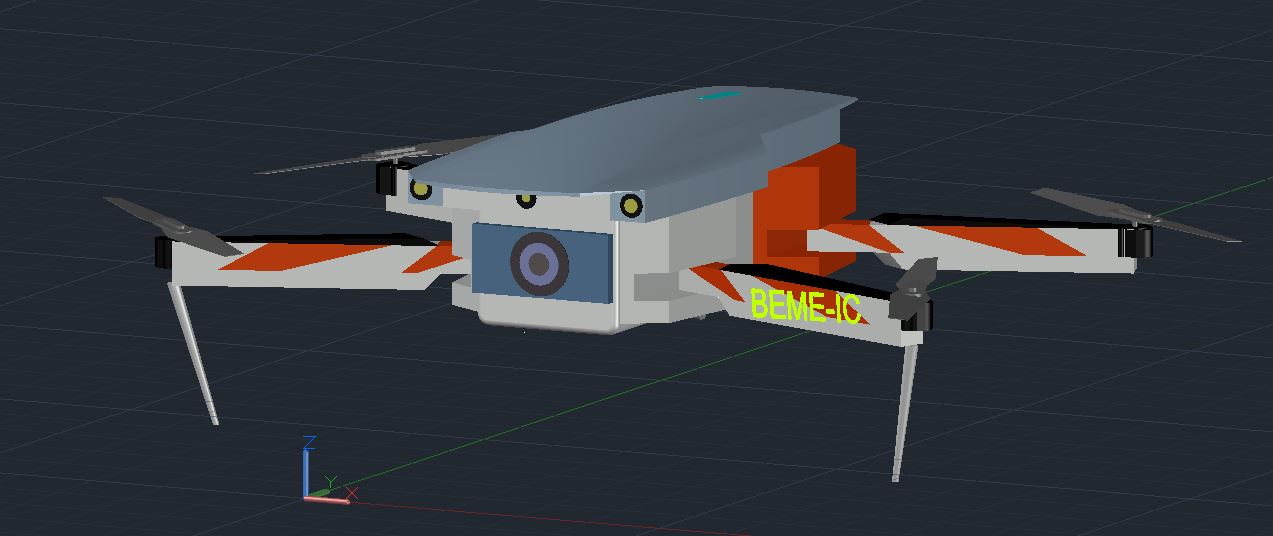Viewport: 1273px width, 536px height.
Task: Click the red X axis label
Action: tap(352, 492)
